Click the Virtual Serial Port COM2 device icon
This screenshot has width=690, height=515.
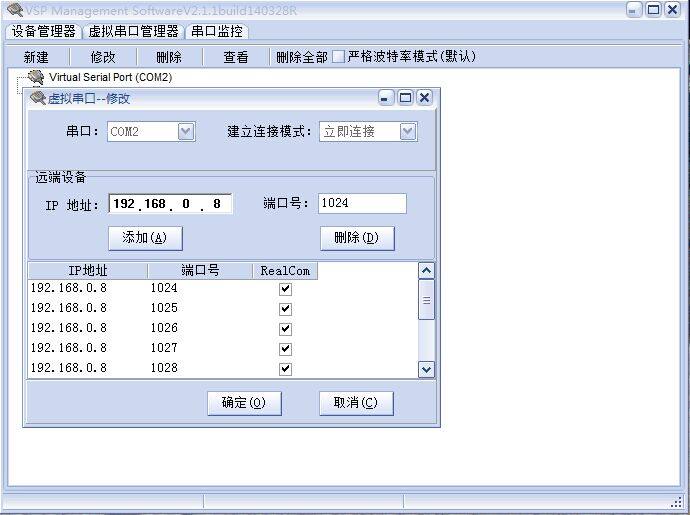36,77
